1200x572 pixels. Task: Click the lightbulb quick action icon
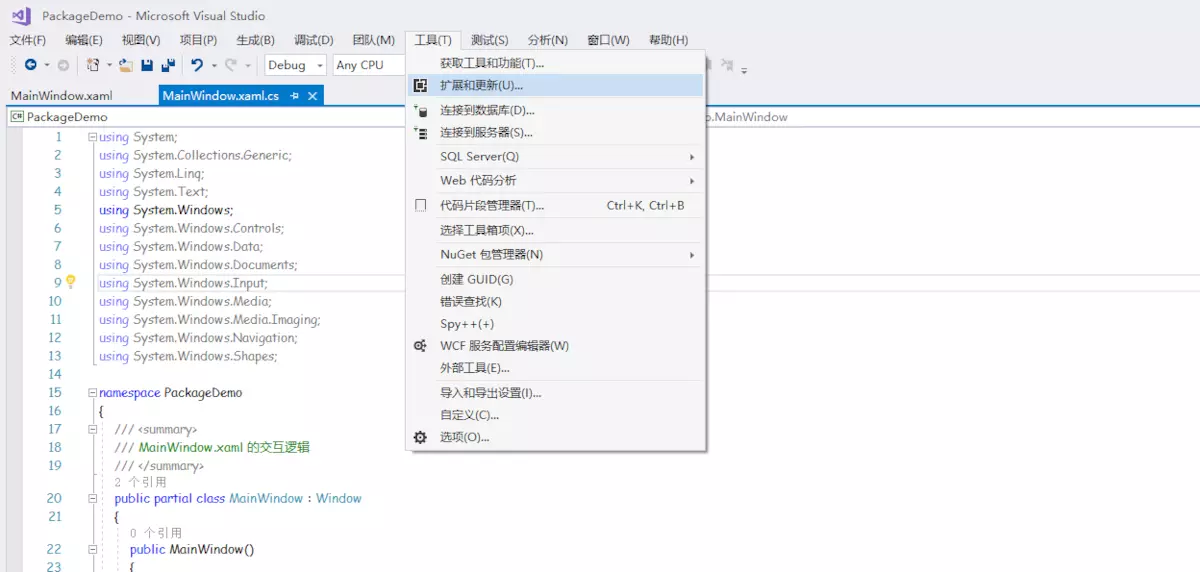(x=71, y=282)
